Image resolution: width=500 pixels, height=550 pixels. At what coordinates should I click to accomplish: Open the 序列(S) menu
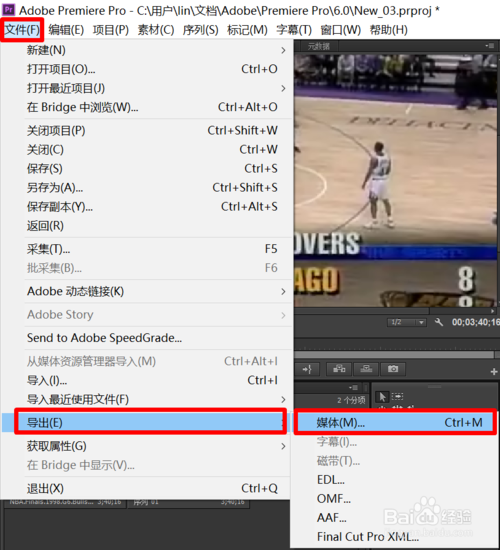[x=200, y=30]
